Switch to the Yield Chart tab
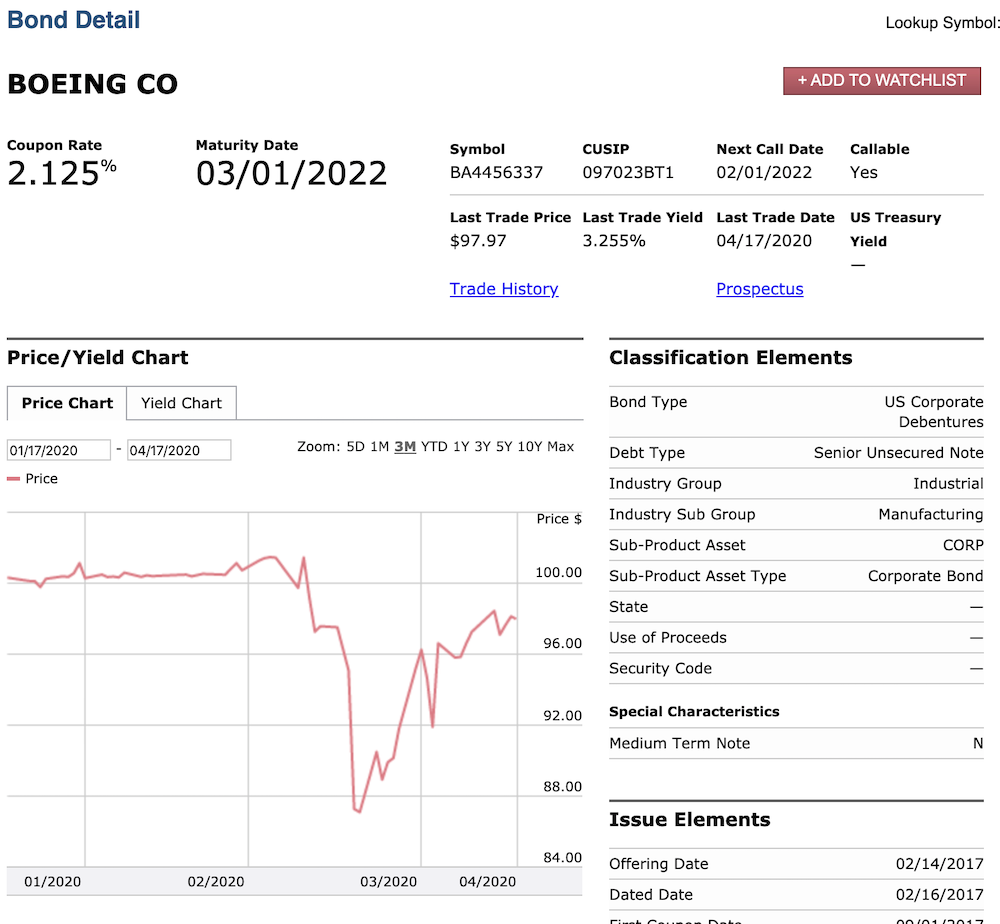 pos(181,403)
